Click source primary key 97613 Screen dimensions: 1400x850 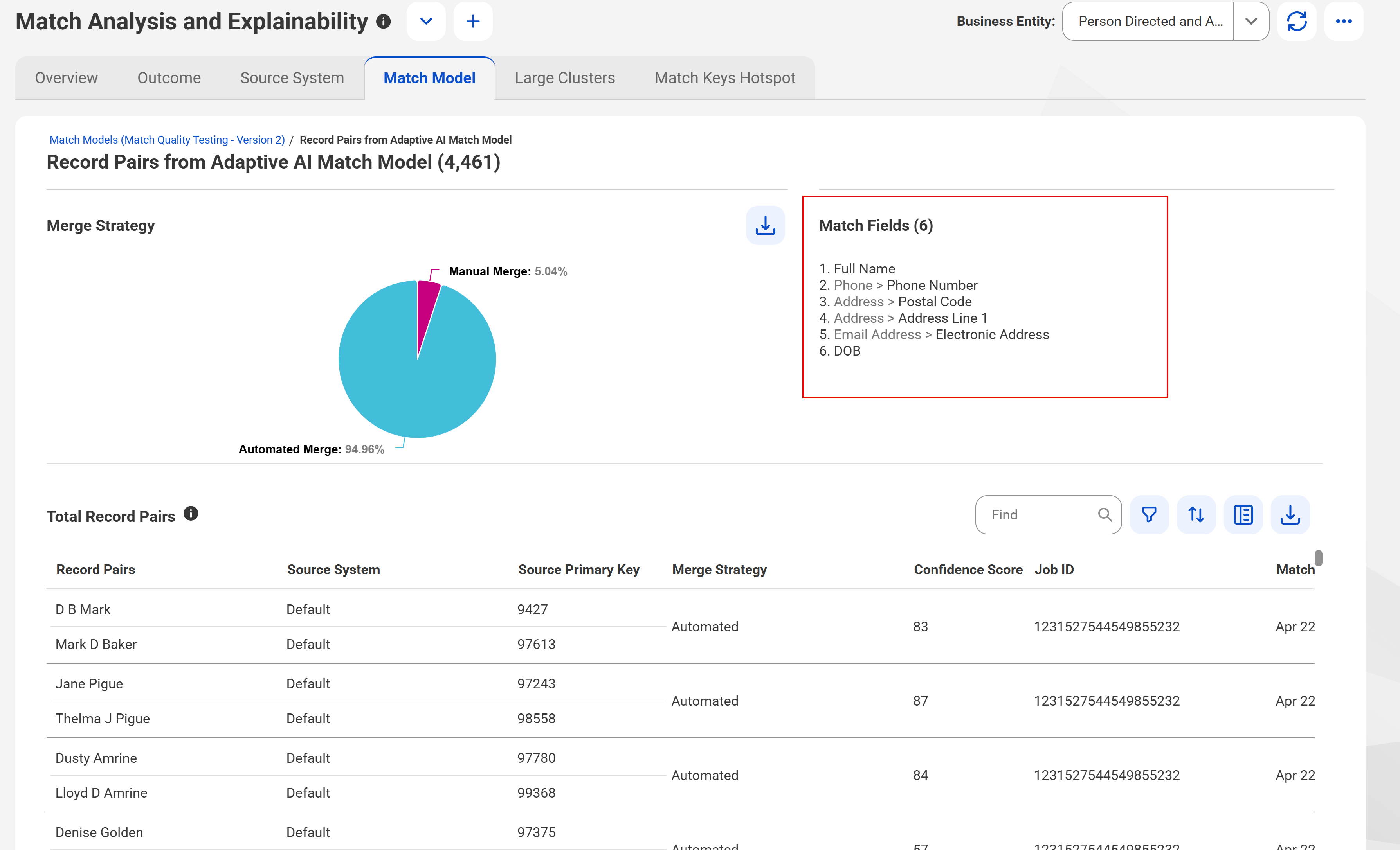[x=536, y=645]
